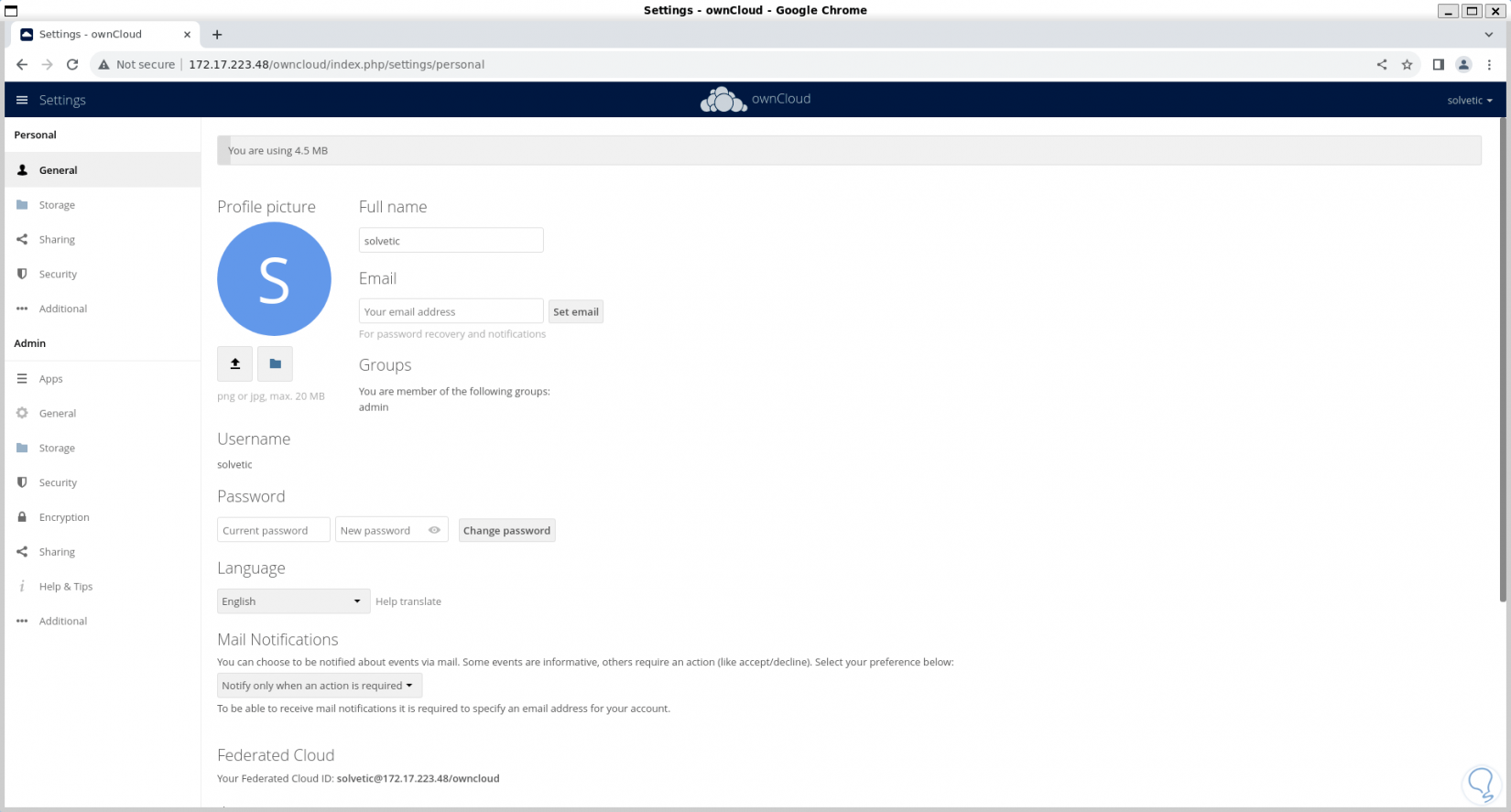This screenshot has height=812, width=1511.
Task: Open the Settings hamburger menu icon
Action: [x=22, y=100]
